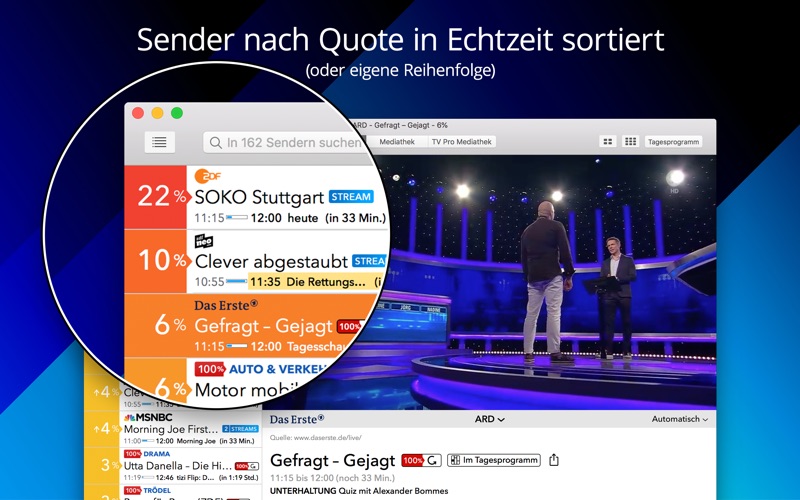The height and width of the screenshot is (500, 800).
Task: Click the SOKO Stuttgart progress bar
Action: tap(237, 217)
